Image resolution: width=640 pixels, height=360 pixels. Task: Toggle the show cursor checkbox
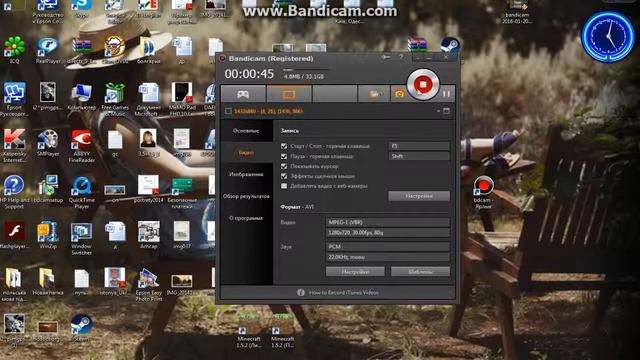point(284,166)
